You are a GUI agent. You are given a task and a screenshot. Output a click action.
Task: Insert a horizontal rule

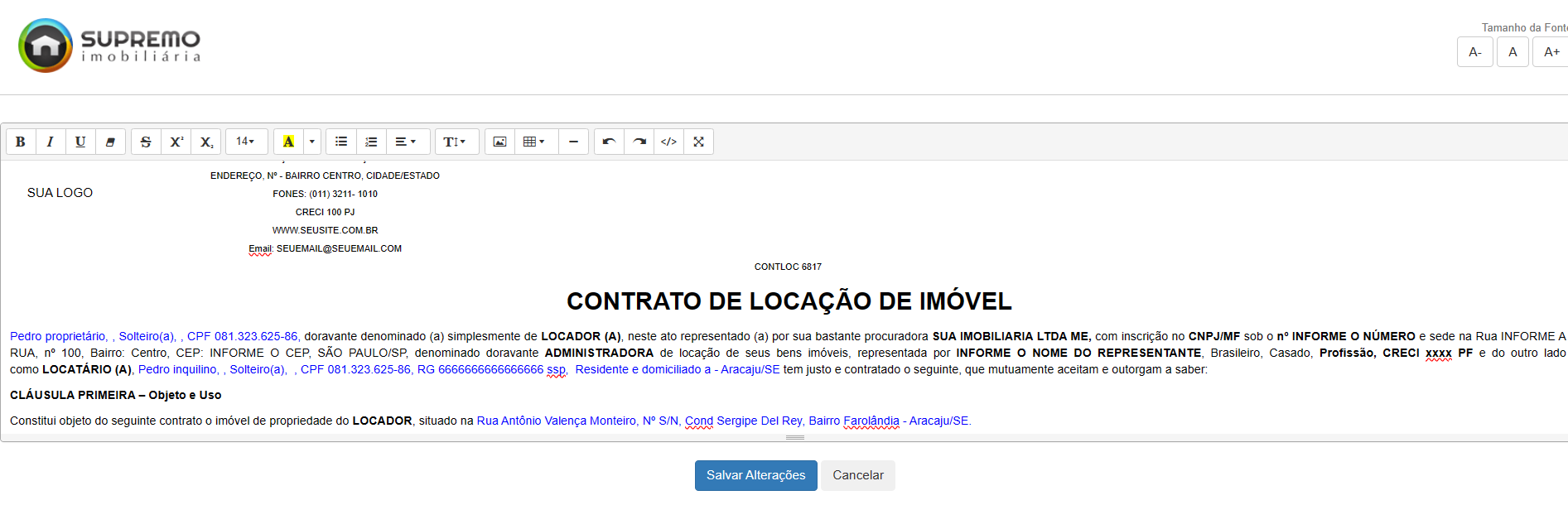pos(573,142)
